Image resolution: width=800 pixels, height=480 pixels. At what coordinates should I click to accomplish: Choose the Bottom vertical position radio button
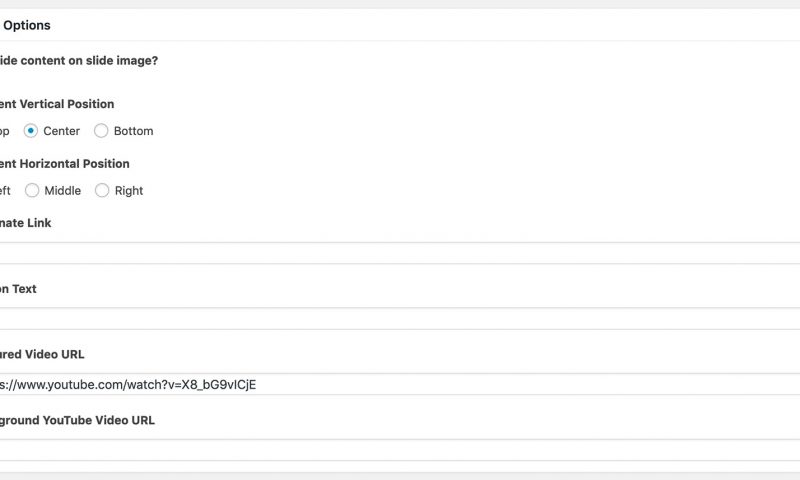click(101, 131)
